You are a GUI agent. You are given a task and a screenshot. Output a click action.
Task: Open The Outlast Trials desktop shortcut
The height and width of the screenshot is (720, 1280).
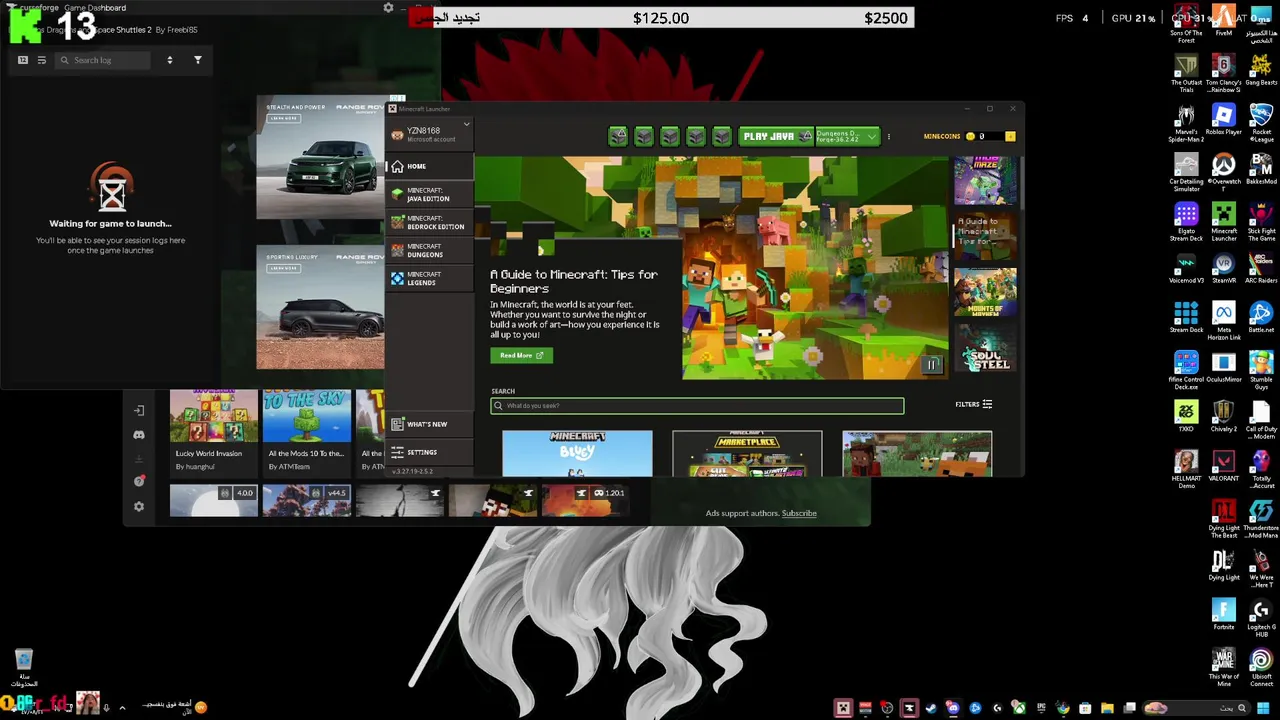coord(1186,74)
